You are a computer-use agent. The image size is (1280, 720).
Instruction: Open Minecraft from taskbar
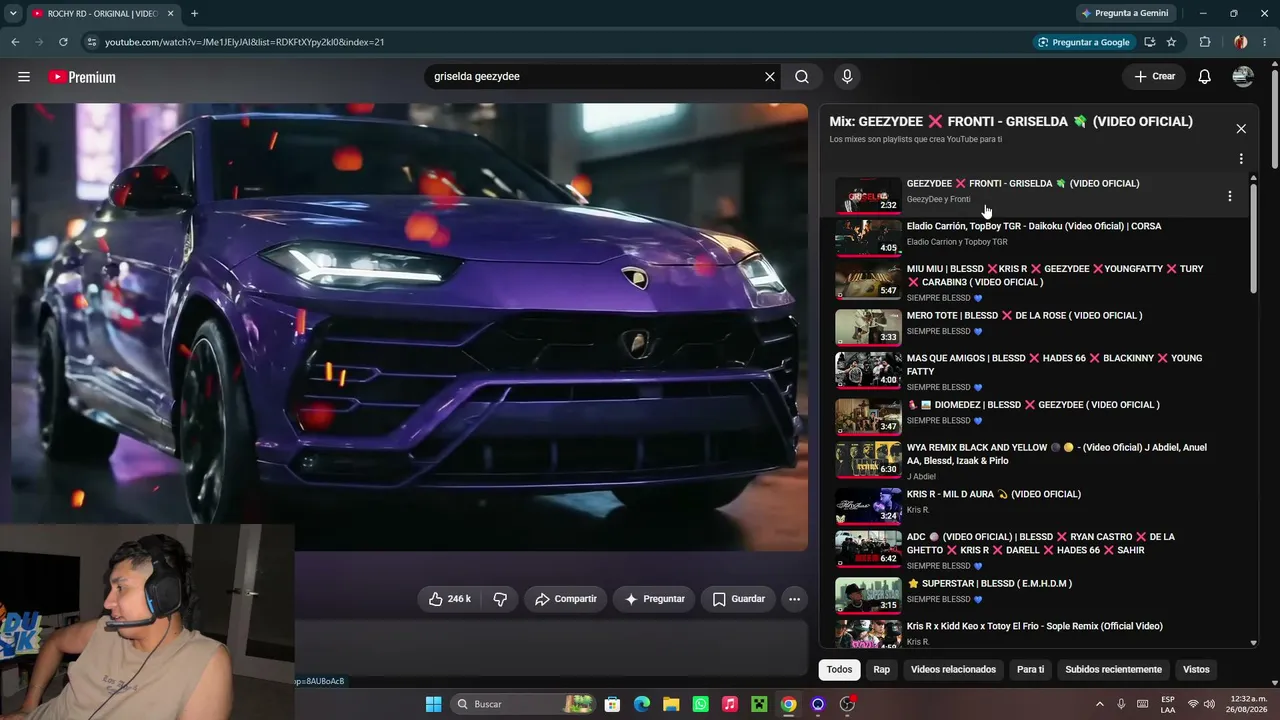pyautogui.click(x=759, y=704)
